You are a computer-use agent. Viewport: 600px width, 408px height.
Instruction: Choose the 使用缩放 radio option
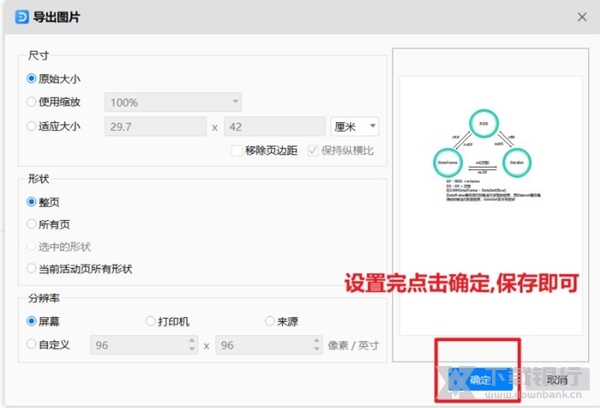coord(31,102)
